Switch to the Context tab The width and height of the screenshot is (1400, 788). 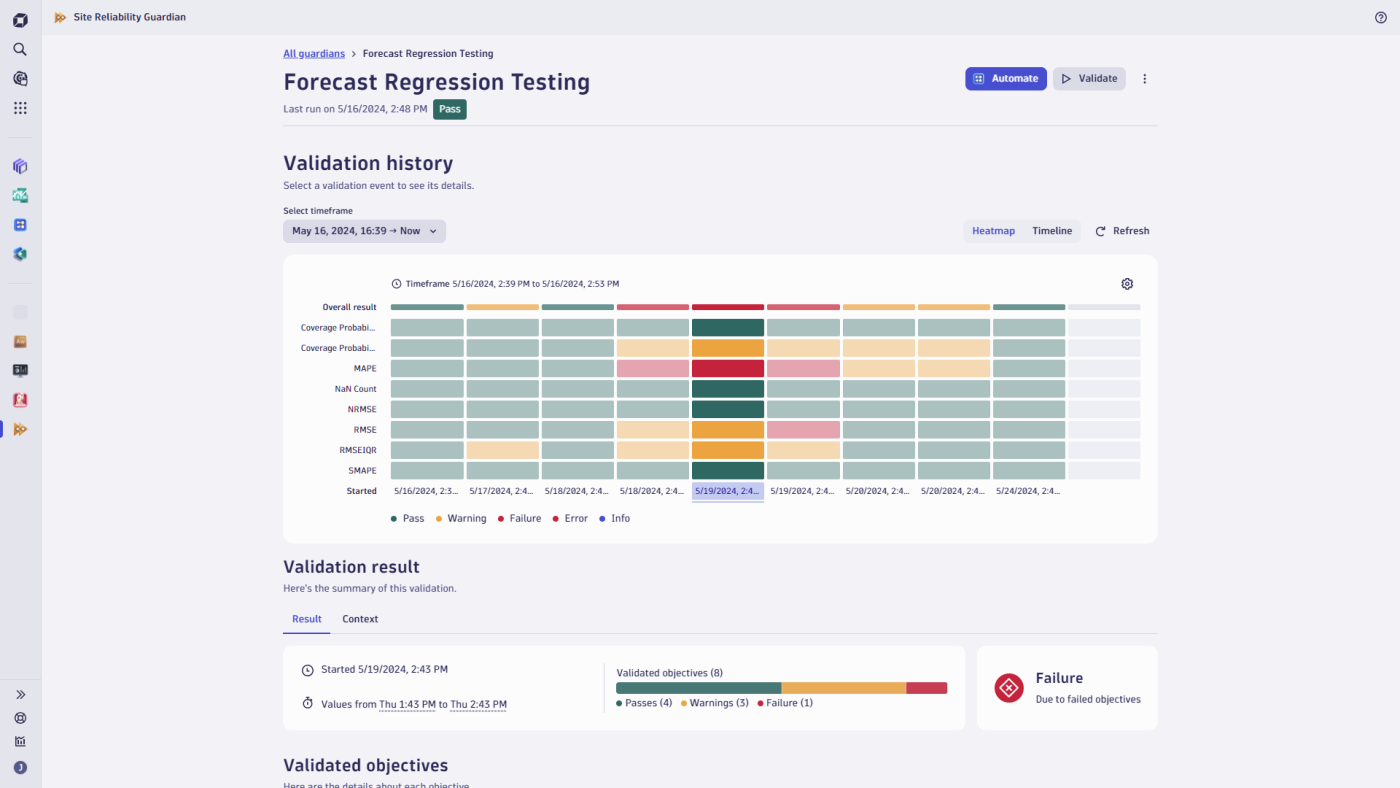pyautogui.click(x=360, y=619)
